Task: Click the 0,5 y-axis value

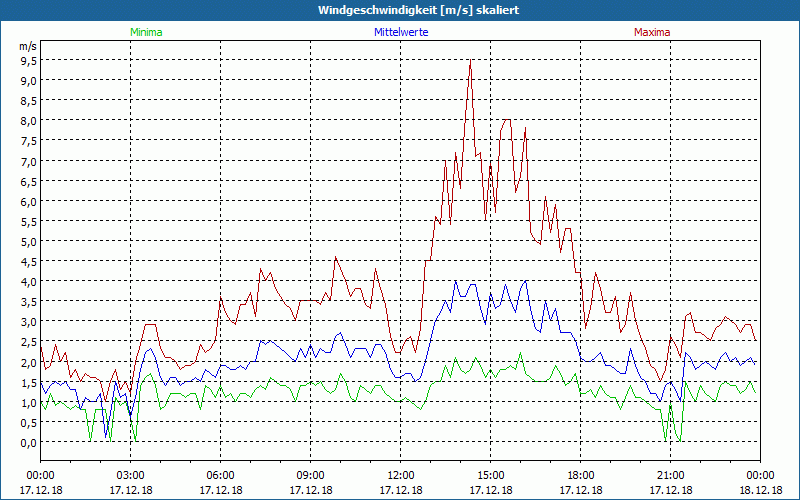Action: tap(28, 422)
